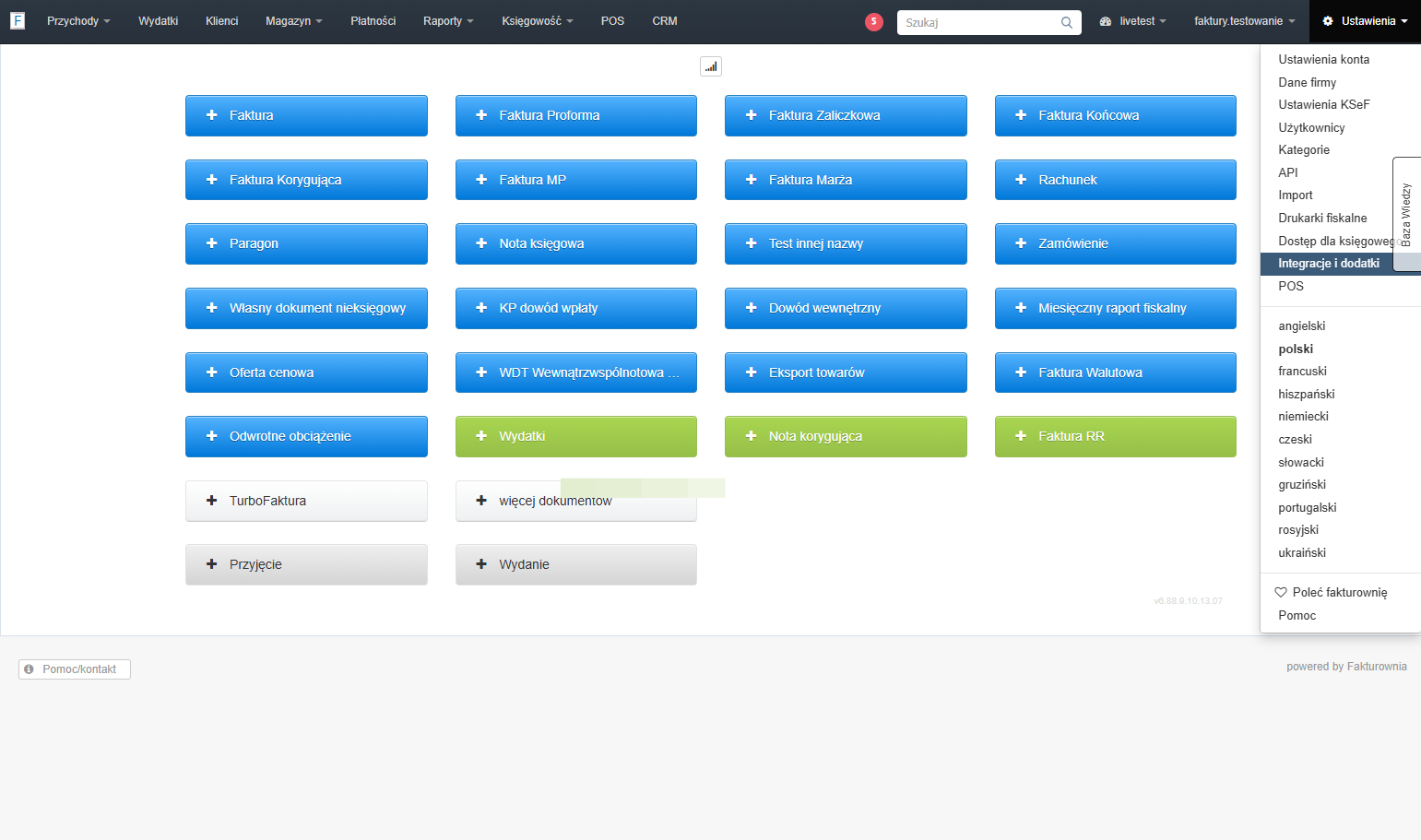Open the Baza Wiedzy side tab
Image resolution: width=1421 pixels, height=840 pixels.
pos(1406,214)
